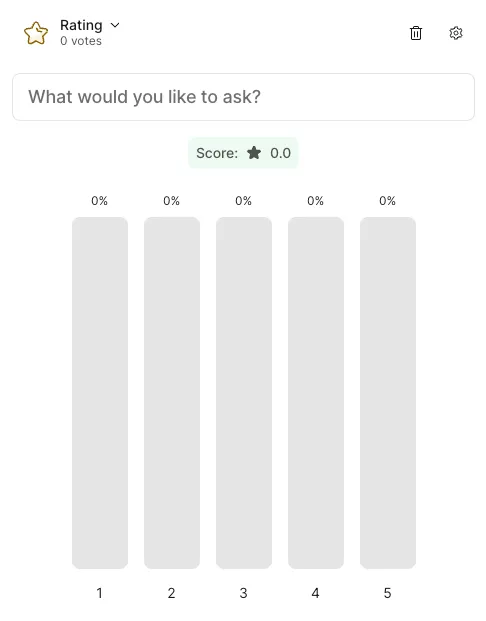Expand the Rating type chevron
Viewport: 486px width, 621px height.
(x=115, y=25)
